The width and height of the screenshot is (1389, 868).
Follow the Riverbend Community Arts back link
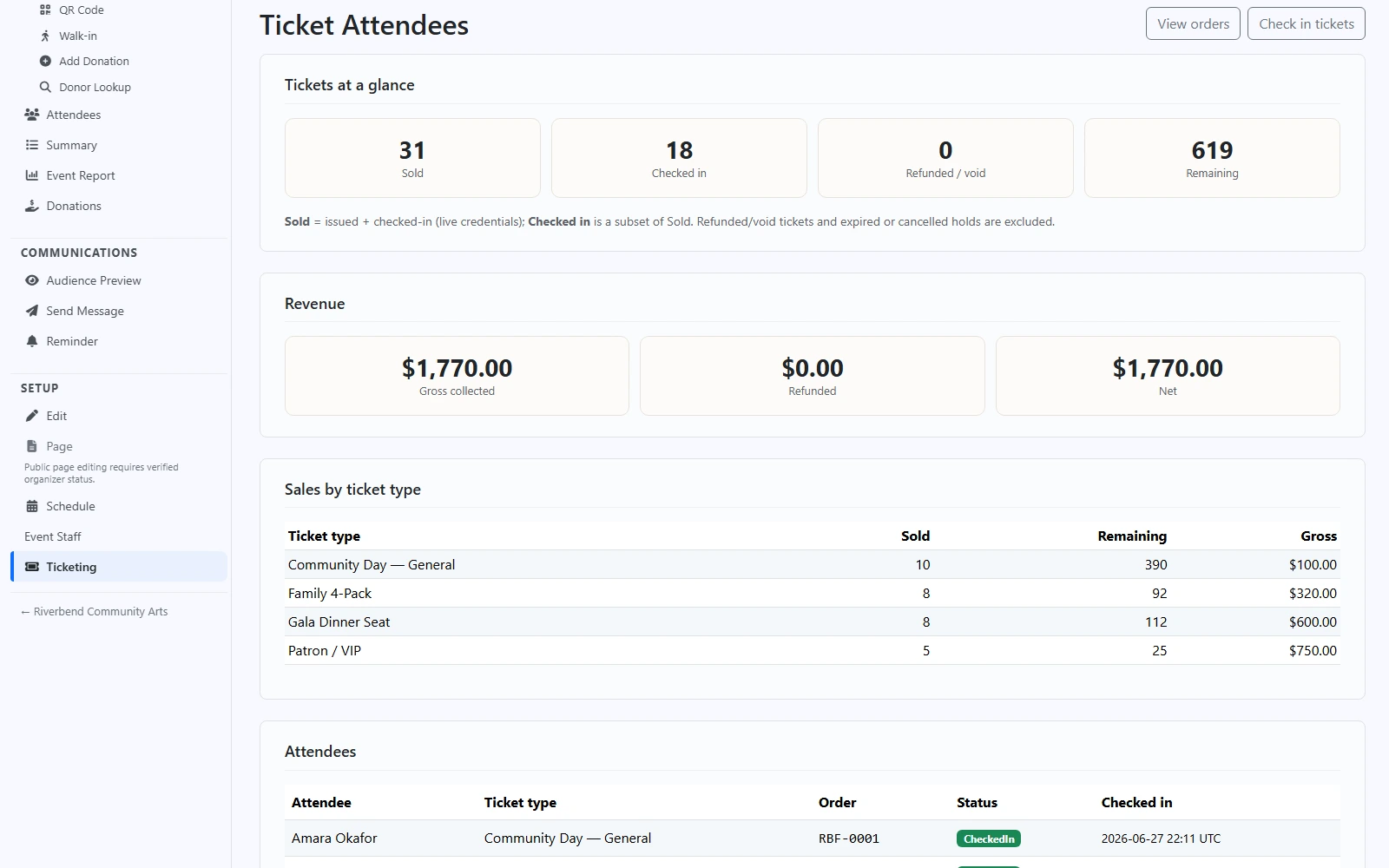coord(94,611)
